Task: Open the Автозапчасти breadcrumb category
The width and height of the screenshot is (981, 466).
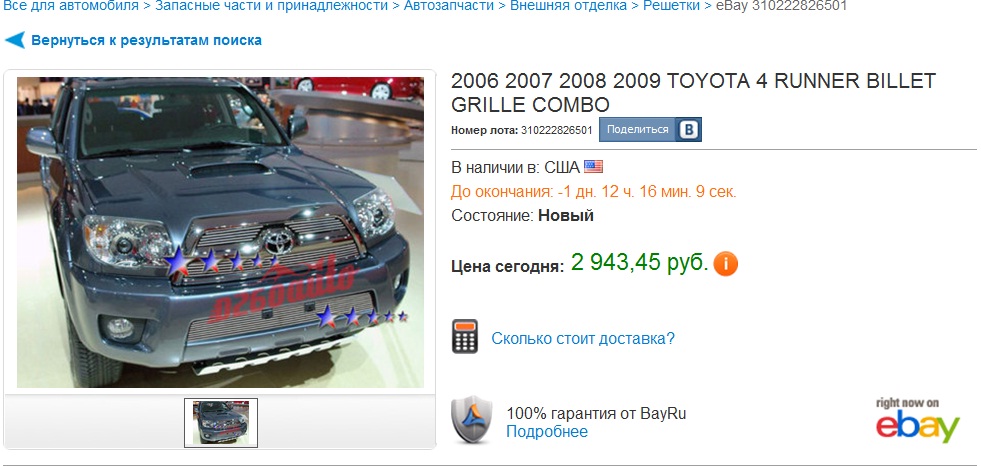Action: click(449, 6)
